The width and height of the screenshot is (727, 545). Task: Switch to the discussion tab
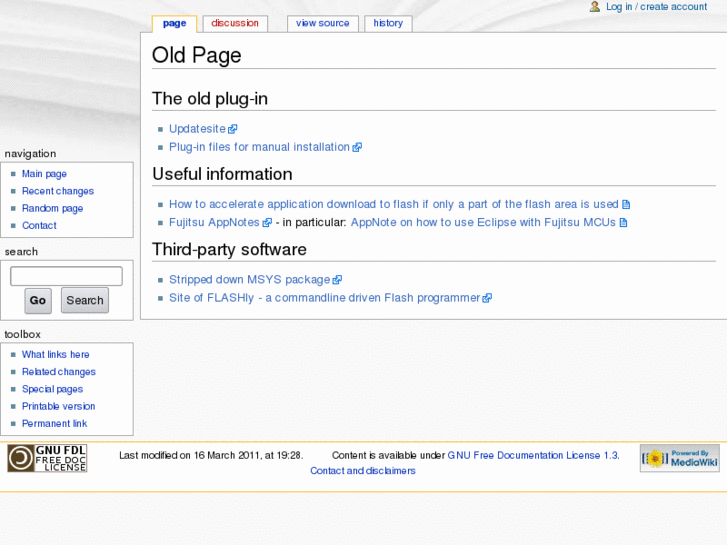[x=235, y=23]
